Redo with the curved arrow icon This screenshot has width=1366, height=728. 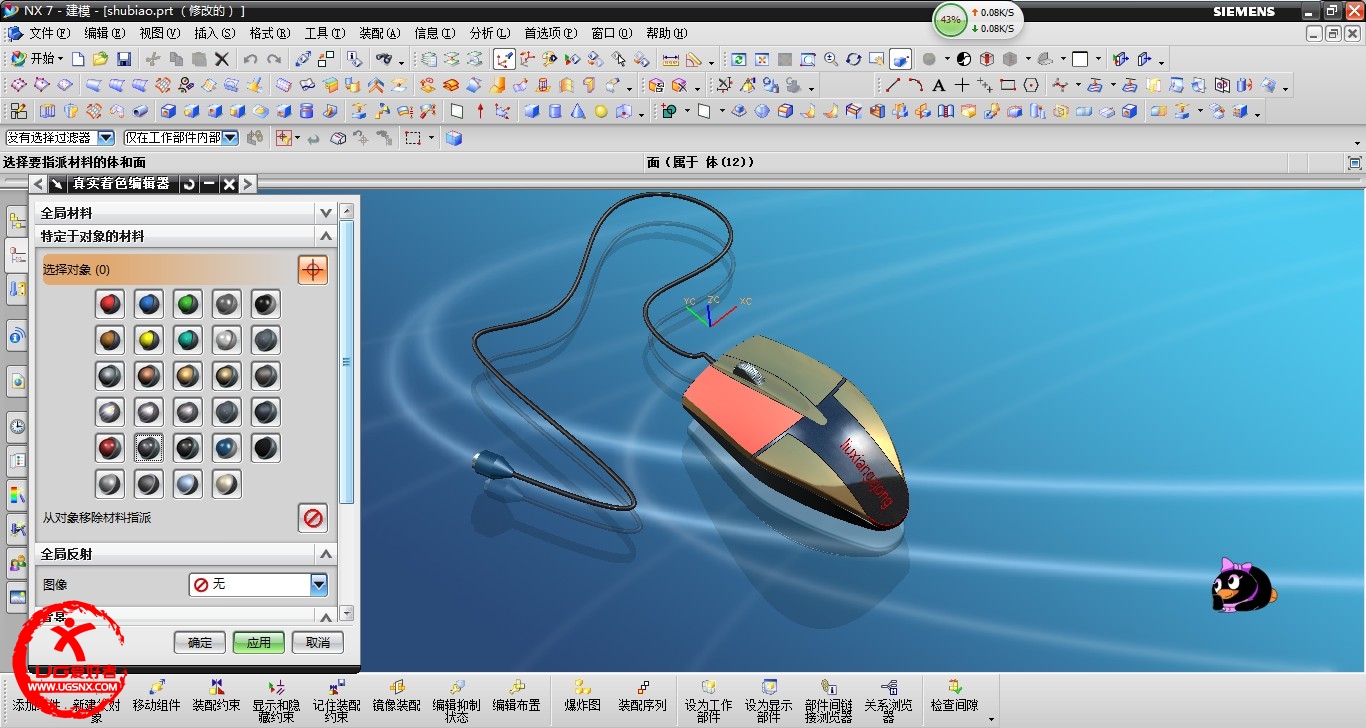pyautogui.click(x=274, y=59)
